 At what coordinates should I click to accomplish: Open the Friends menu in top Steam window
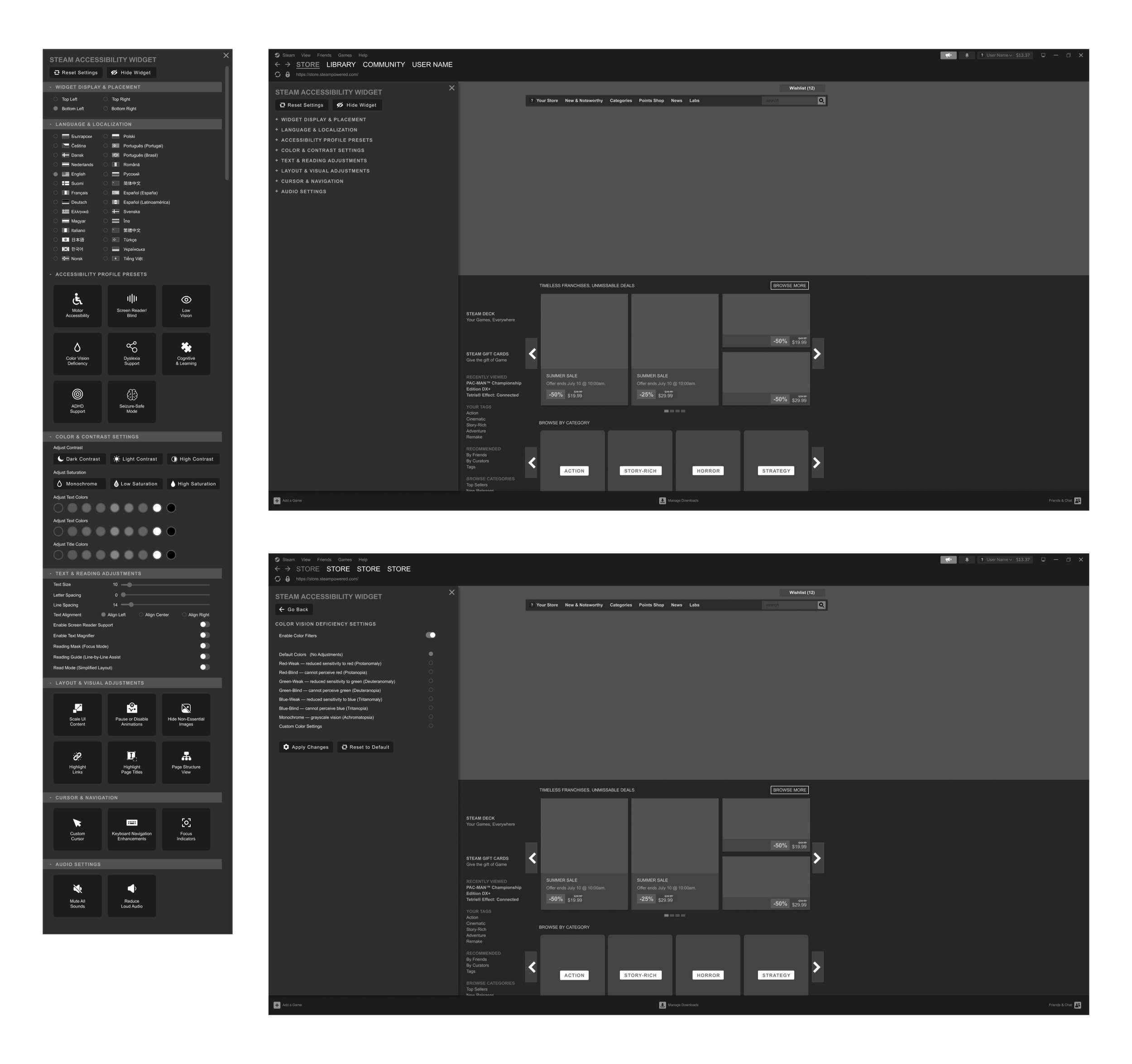coord(324,55)
